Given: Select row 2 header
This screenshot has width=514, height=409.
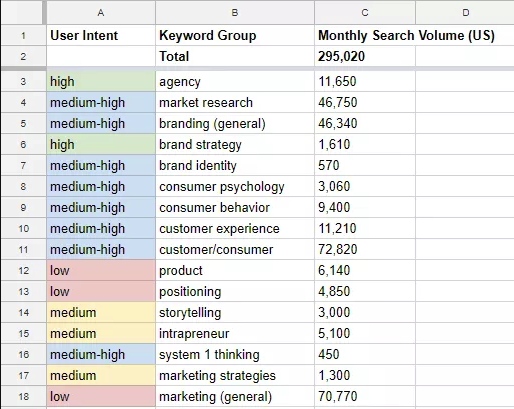Looking at the screenshot, I should 23,56.
